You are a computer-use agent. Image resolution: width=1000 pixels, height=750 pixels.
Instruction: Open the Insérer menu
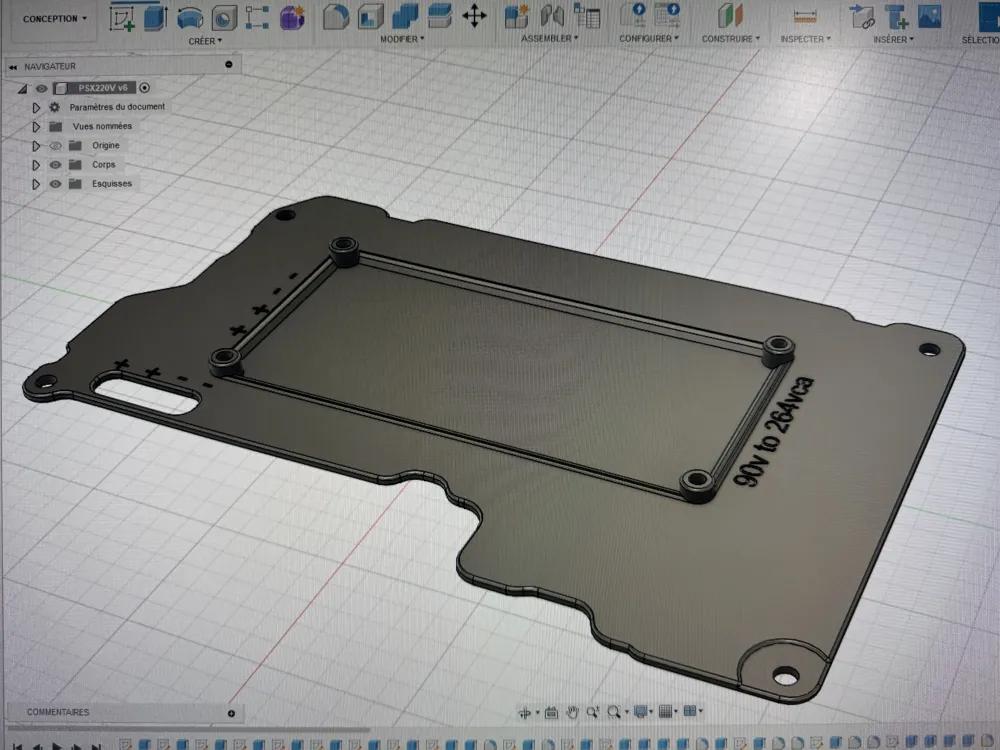point(893,40)
